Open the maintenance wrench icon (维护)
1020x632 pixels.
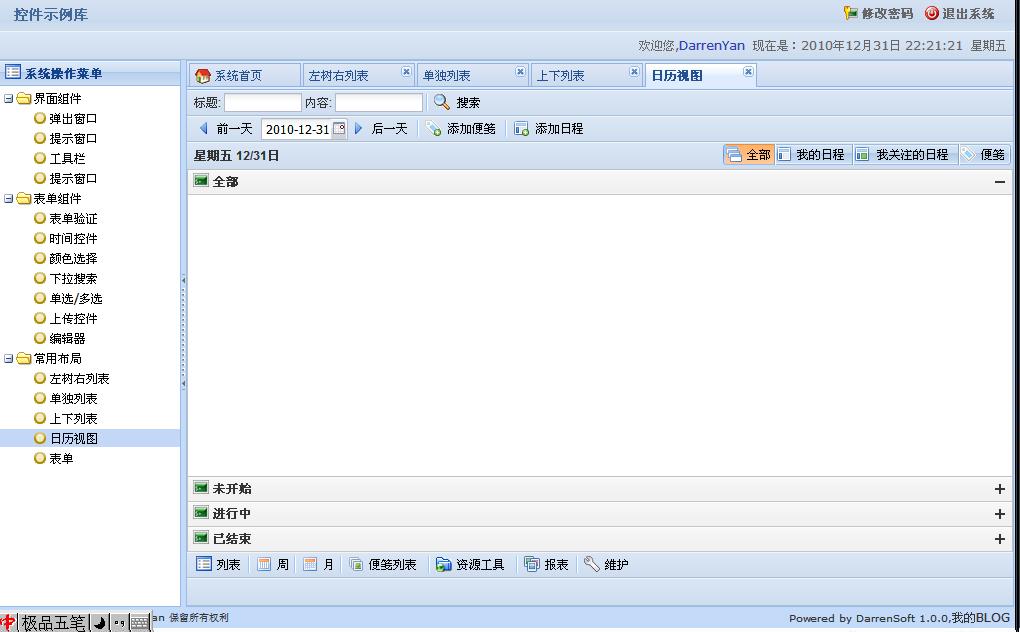[592, 565]
